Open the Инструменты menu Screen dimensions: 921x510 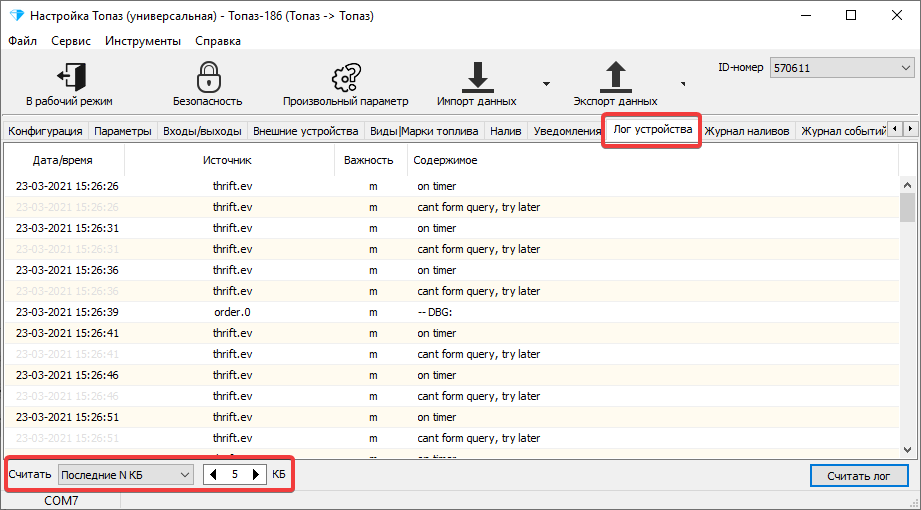click(143, 41)
